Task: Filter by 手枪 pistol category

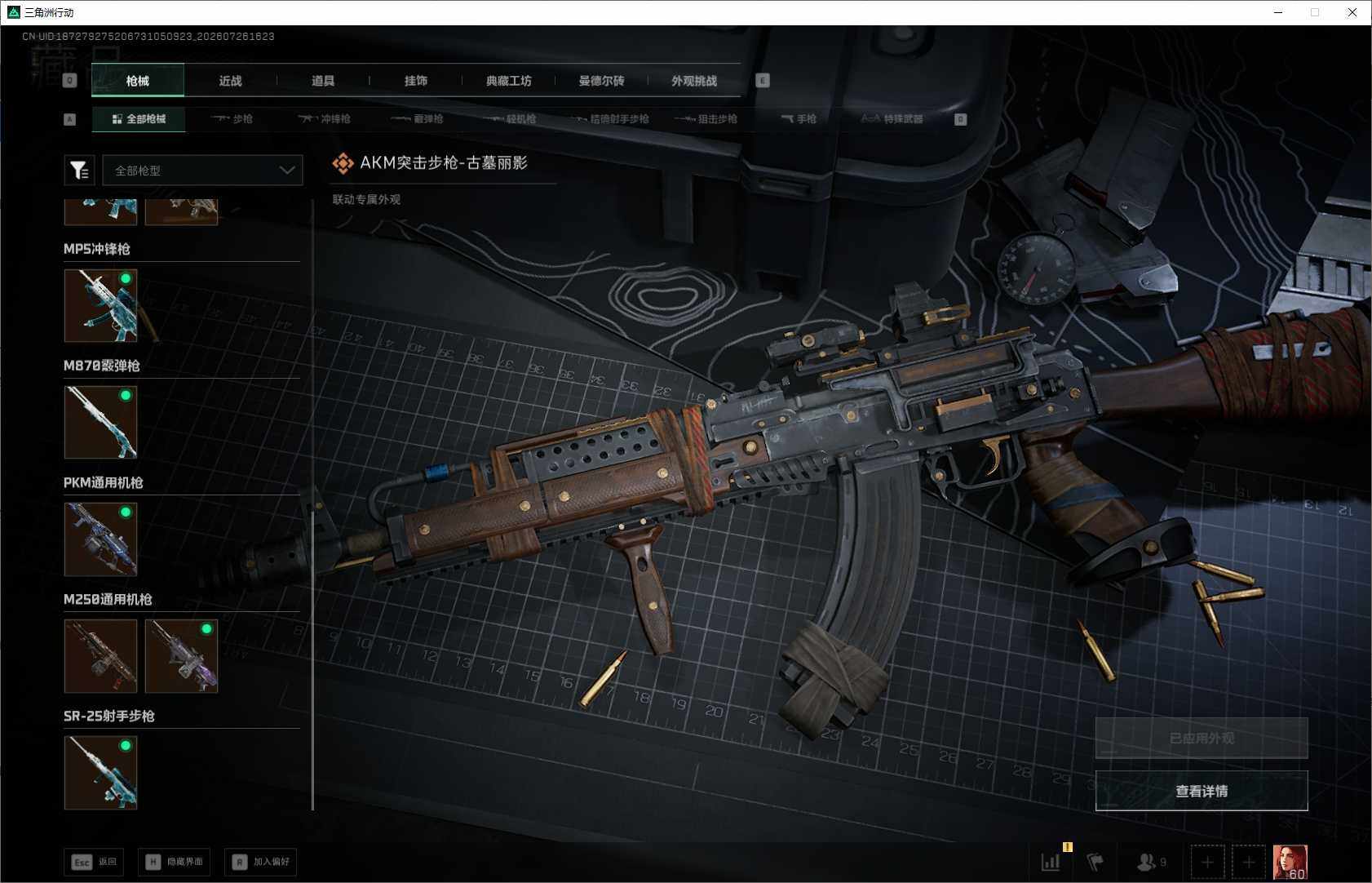Action: [799, 119]
